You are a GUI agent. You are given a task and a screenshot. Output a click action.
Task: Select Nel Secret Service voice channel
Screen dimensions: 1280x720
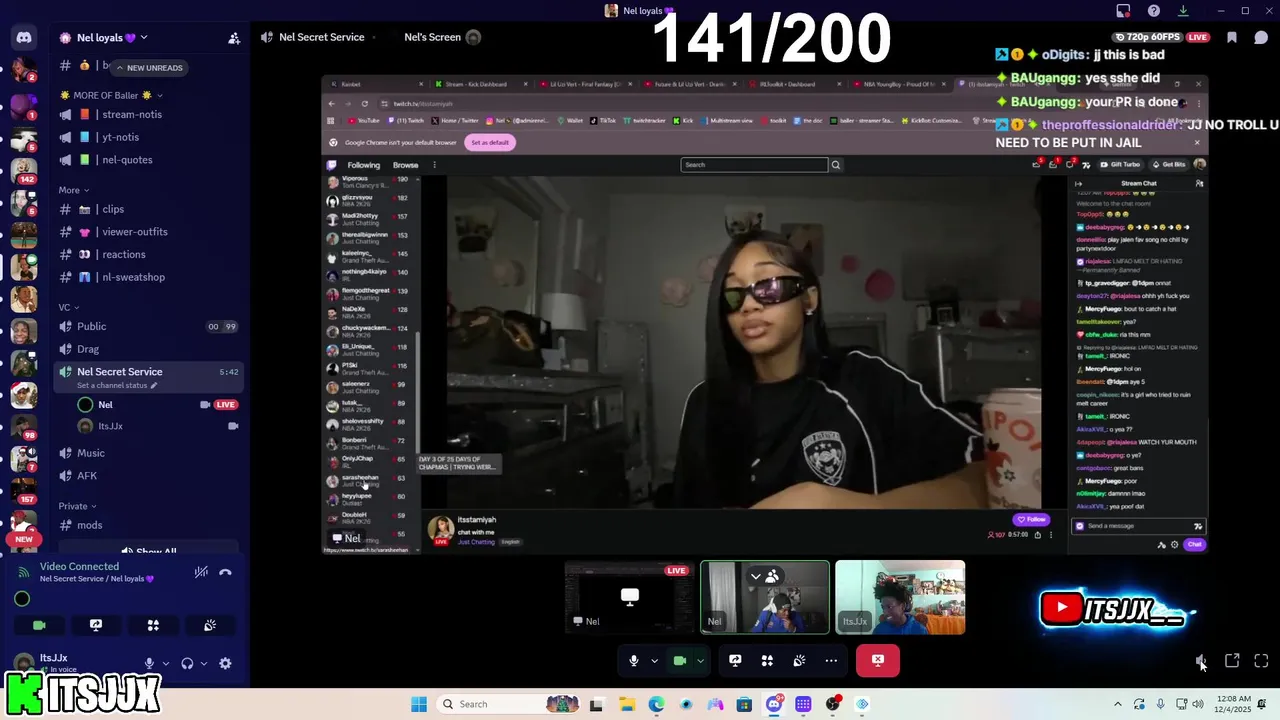click(119, 371)
